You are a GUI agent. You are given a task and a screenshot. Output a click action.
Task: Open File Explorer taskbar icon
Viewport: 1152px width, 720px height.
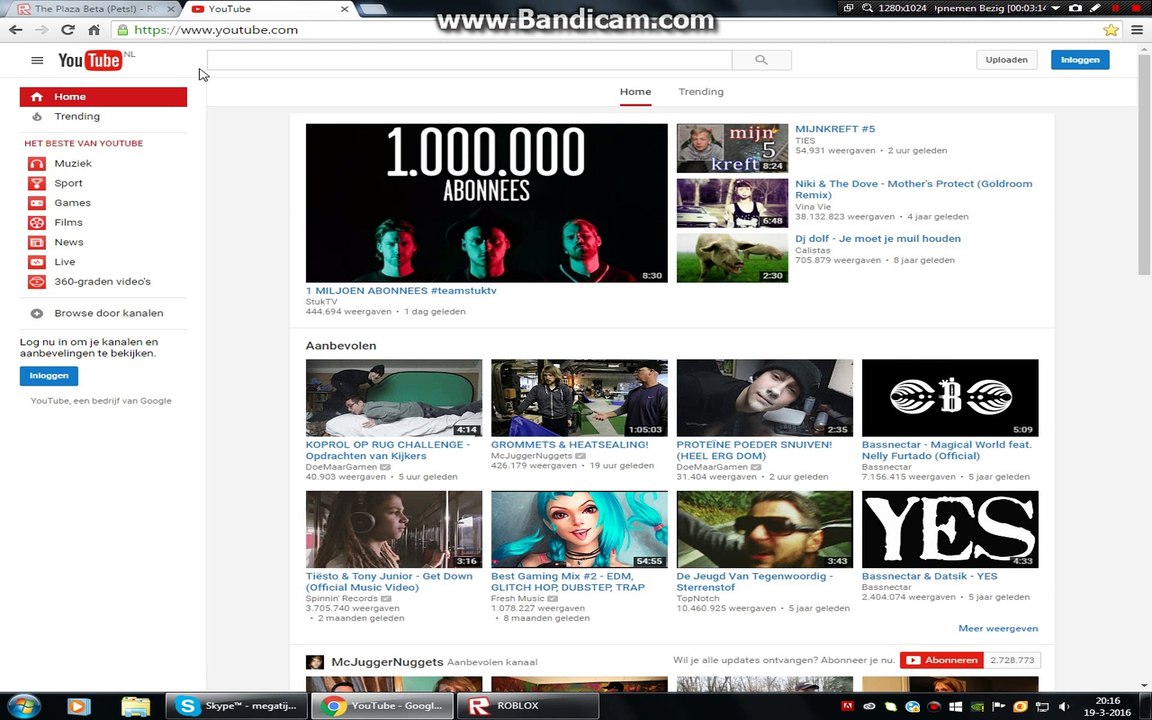pos(136,706)
